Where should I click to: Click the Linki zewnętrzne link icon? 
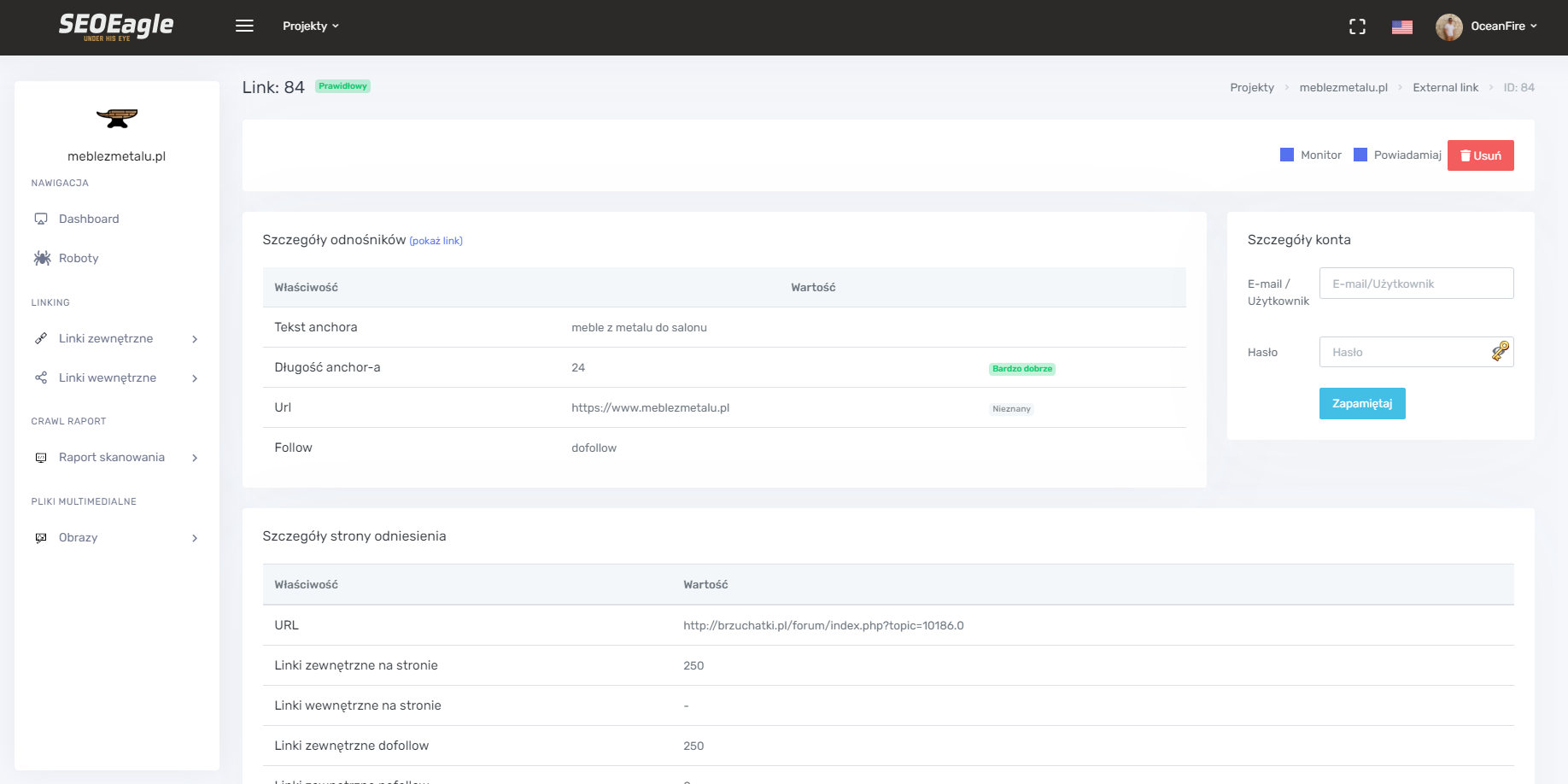pyautogui.click(x=41, y=338)
